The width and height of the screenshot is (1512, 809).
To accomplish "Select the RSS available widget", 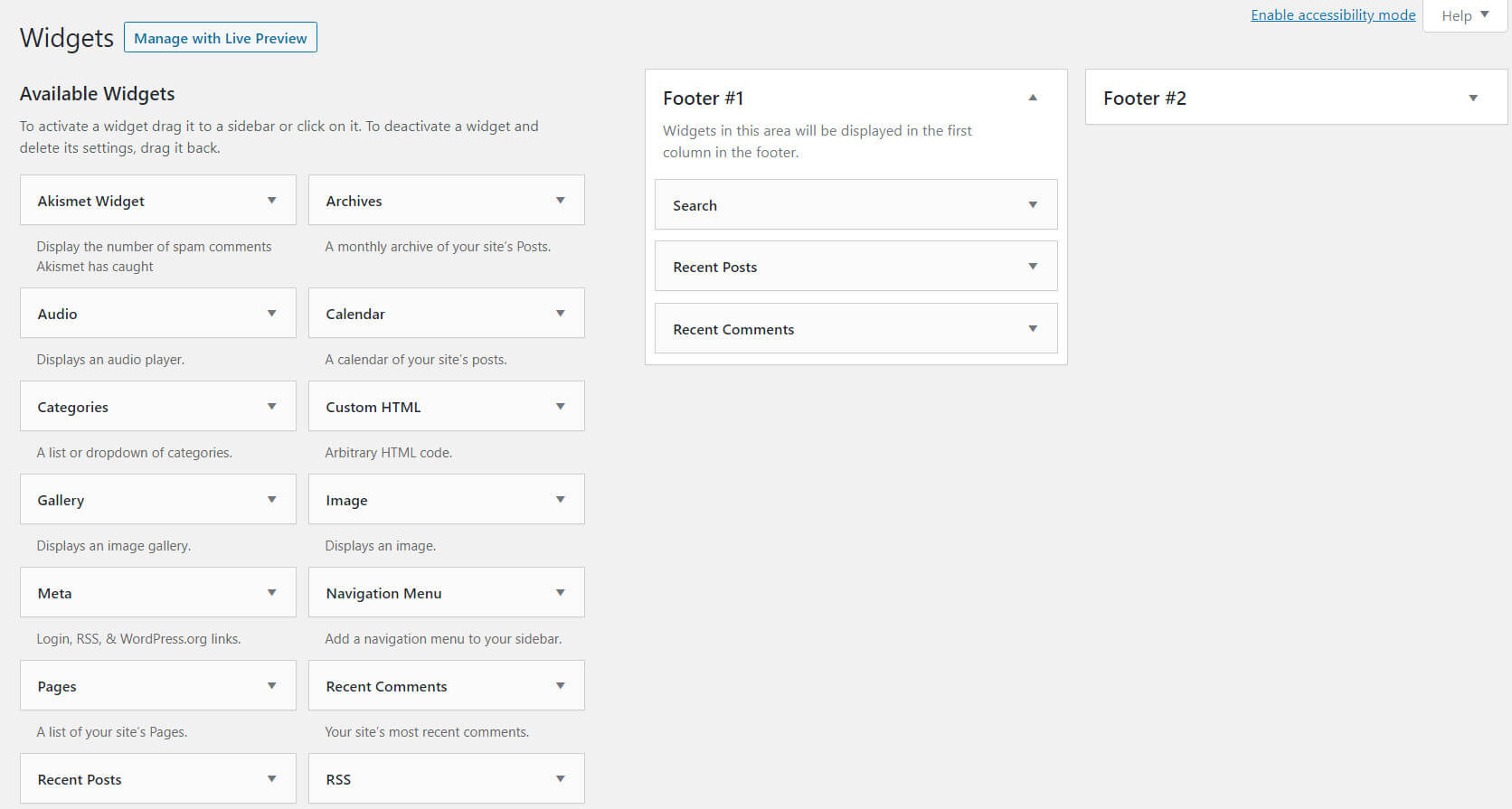I will 338,779.
